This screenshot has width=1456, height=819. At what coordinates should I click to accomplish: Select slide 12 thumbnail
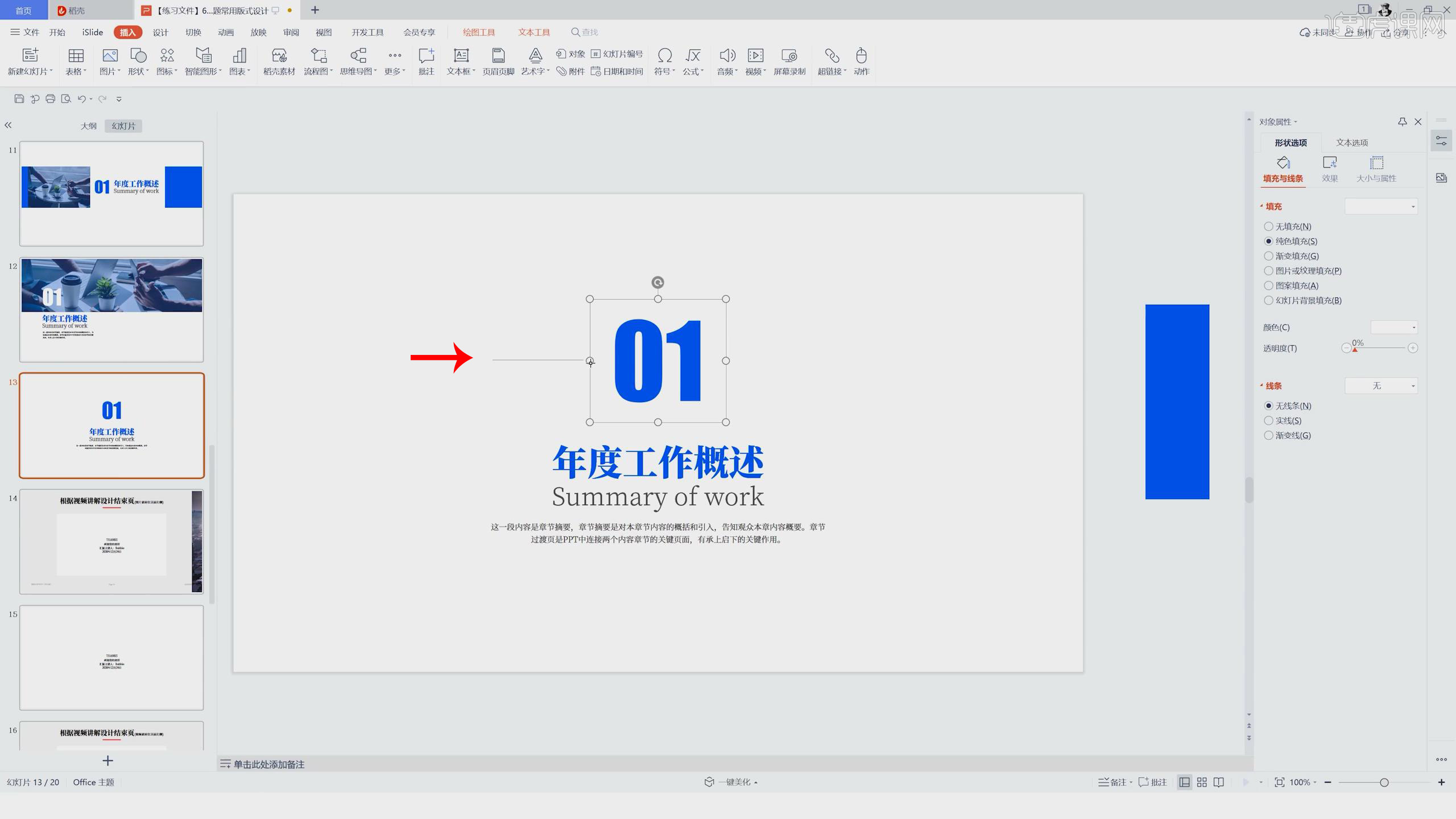pos(111,309)
